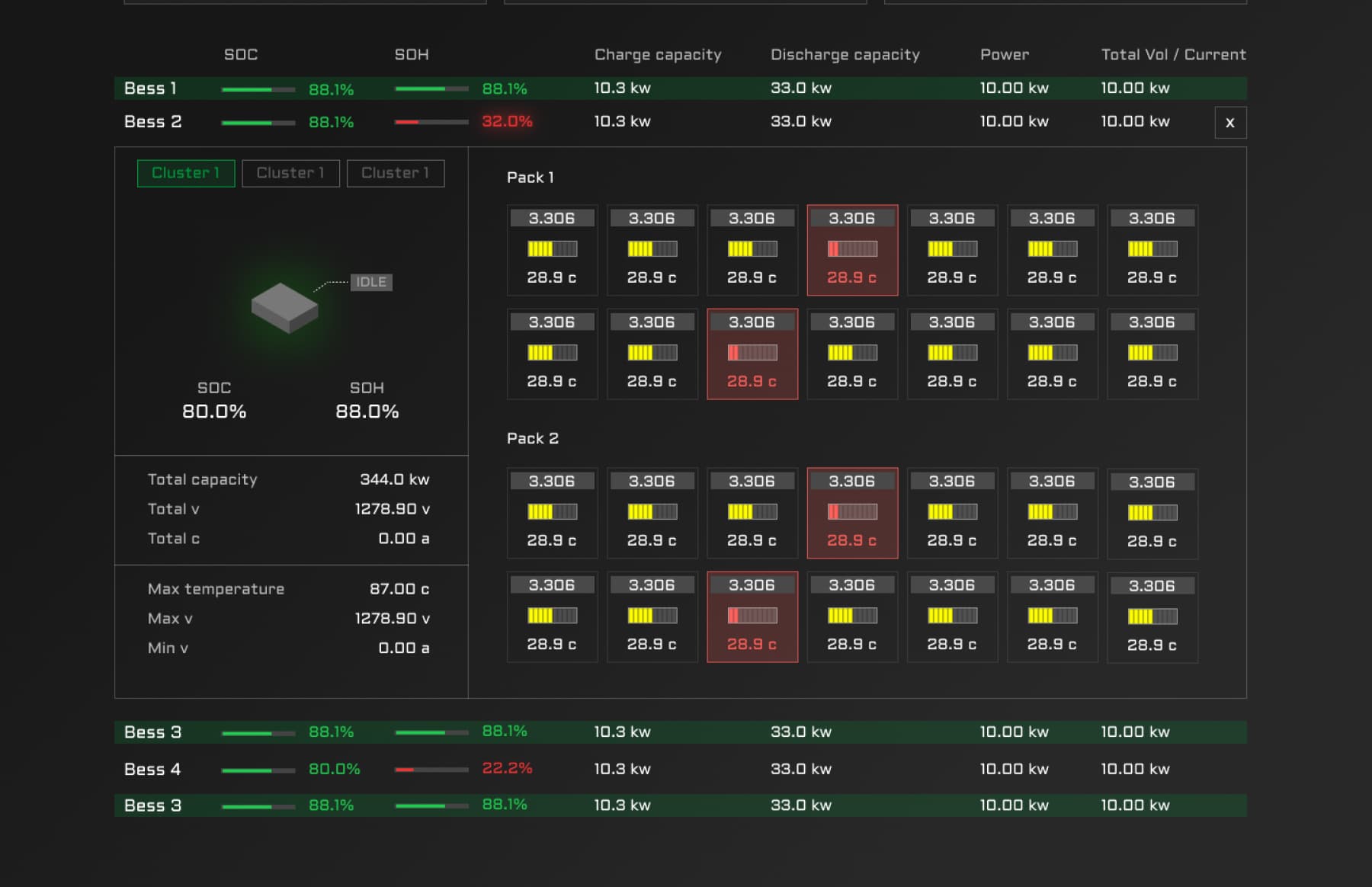Click the red alarmed cell in Pack 2 top row
This screenshot has width=1372, height=887.
click(852, 513)
